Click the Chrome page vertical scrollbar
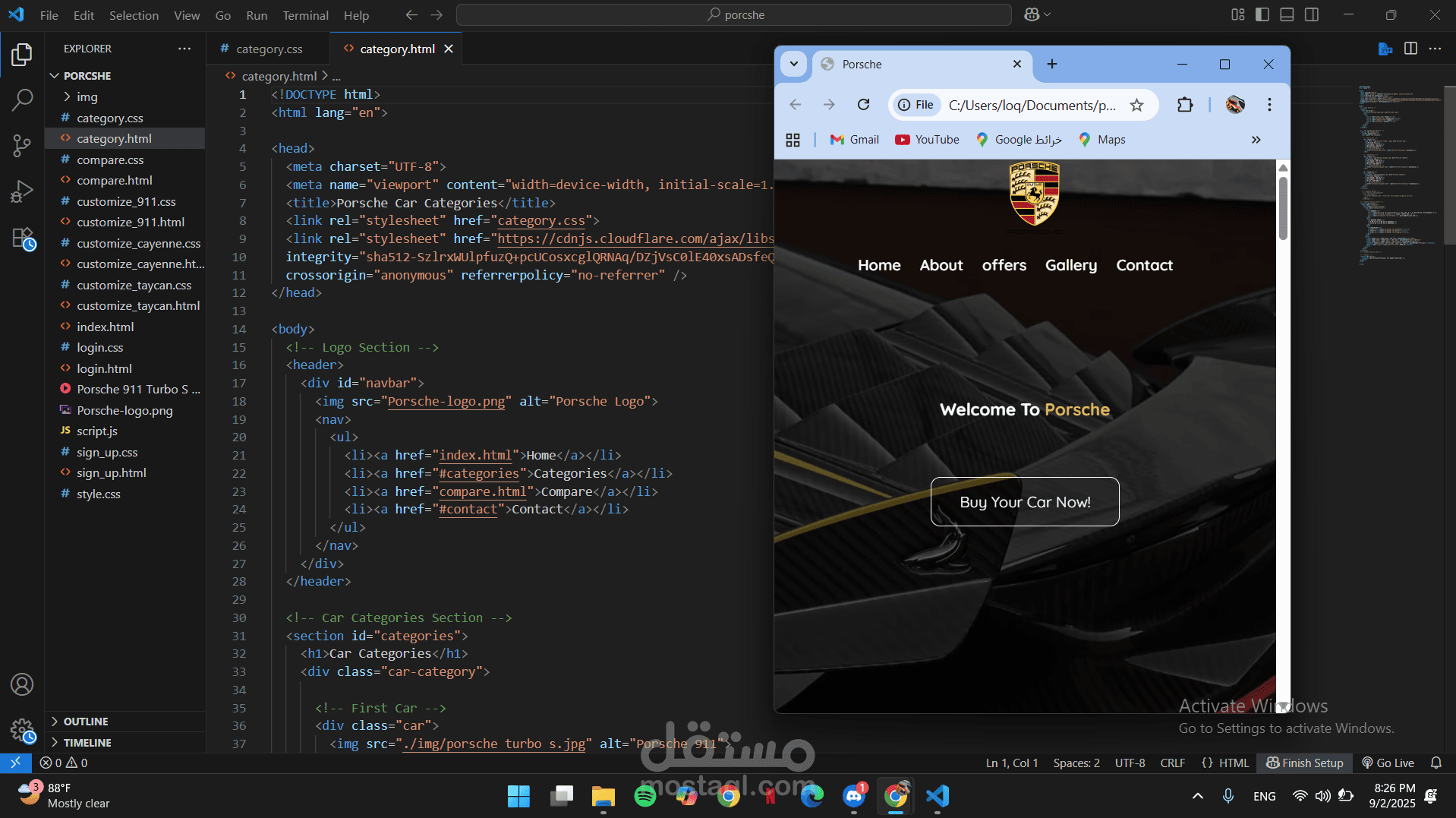1456x818 pixels. (x=1283, y=208)
